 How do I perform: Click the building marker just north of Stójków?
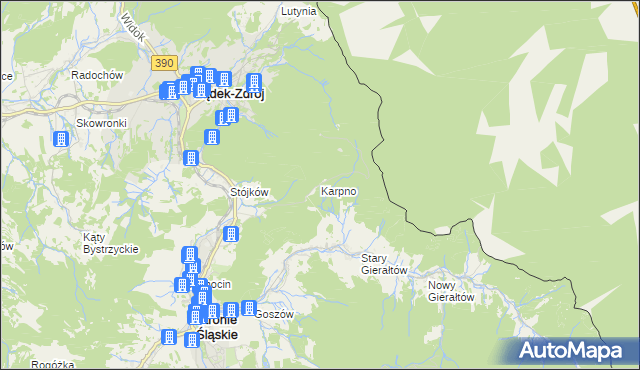(x=191, y=158)
